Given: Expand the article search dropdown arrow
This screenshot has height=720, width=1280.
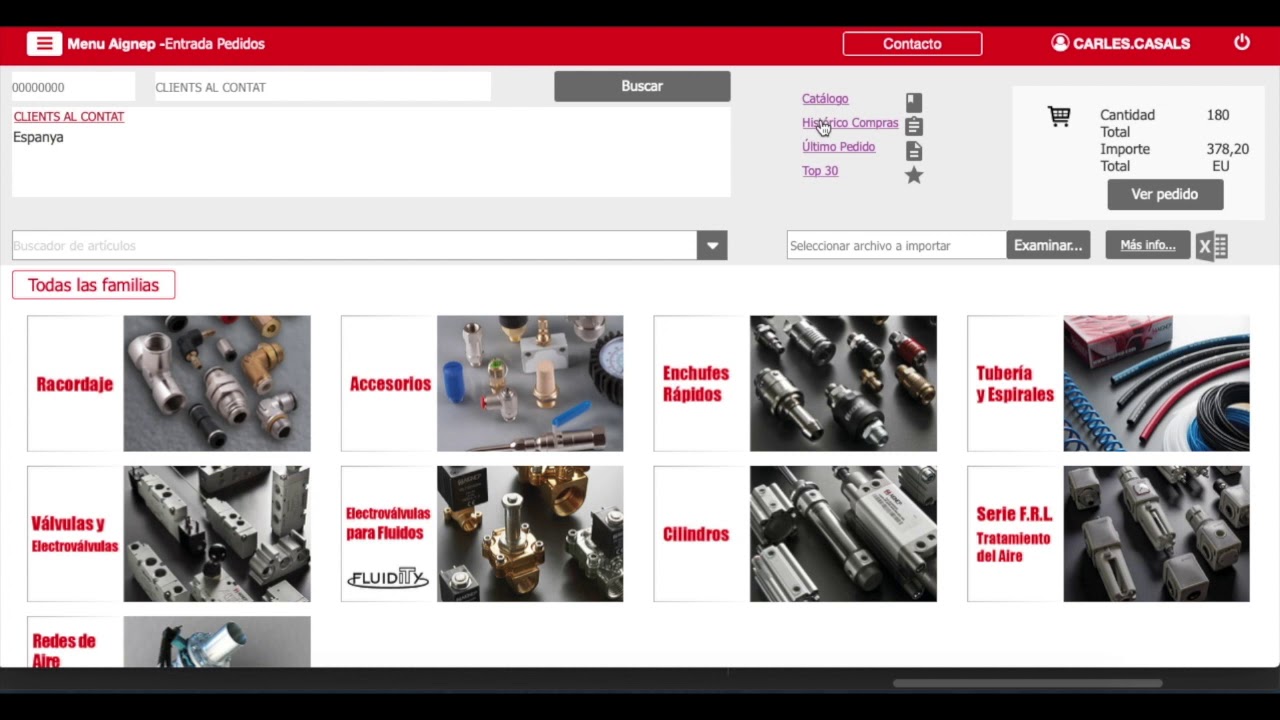Looking at the screenshot, I should tap(712, 245).
